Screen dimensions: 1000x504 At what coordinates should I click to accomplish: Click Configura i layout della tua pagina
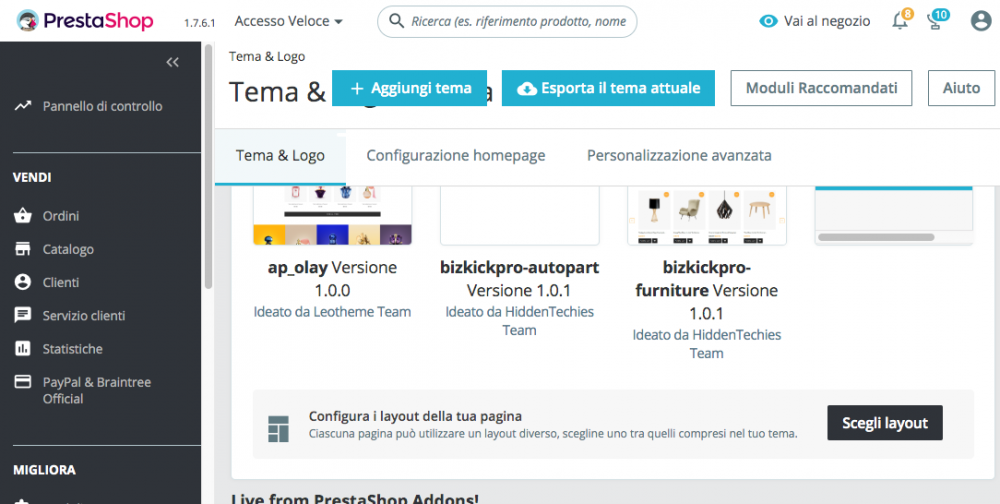pos(416,416)
